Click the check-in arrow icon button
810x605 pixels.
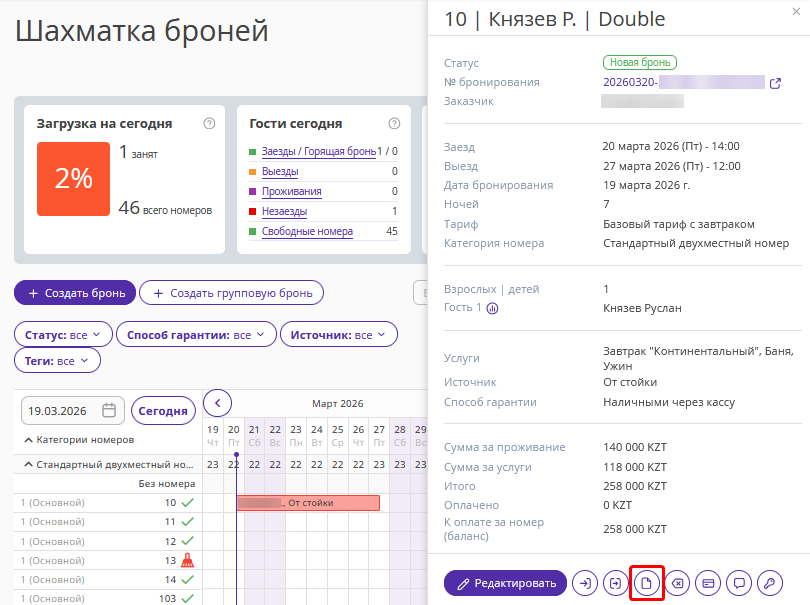[585, 583]
